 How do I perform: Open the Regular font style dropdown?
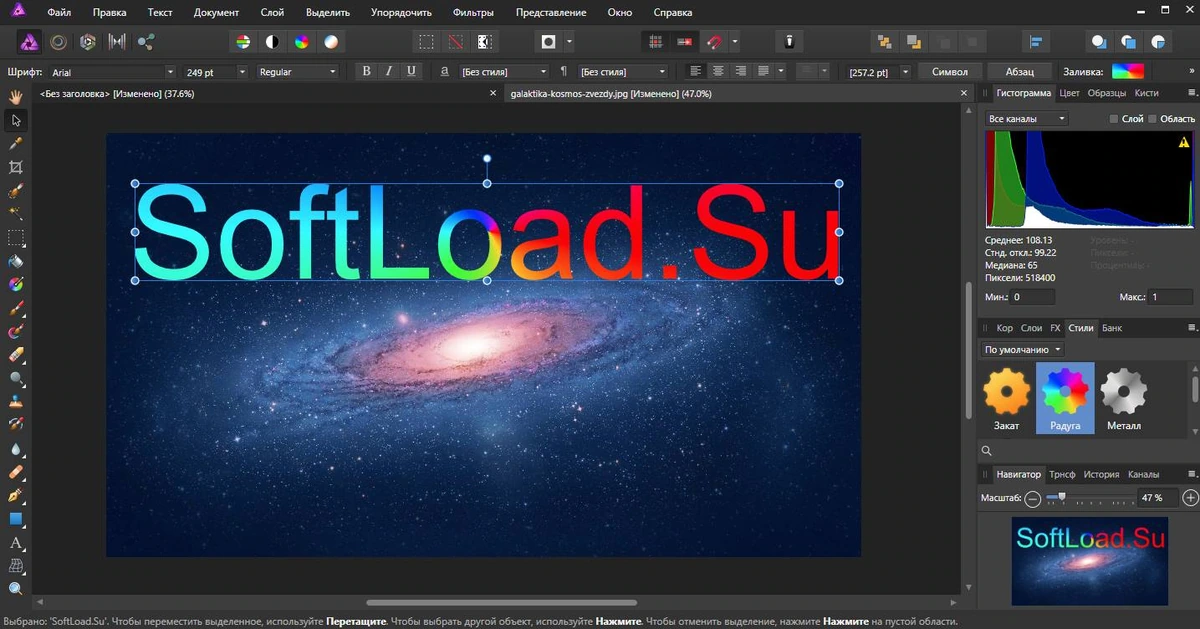click(x=298, y=72)
